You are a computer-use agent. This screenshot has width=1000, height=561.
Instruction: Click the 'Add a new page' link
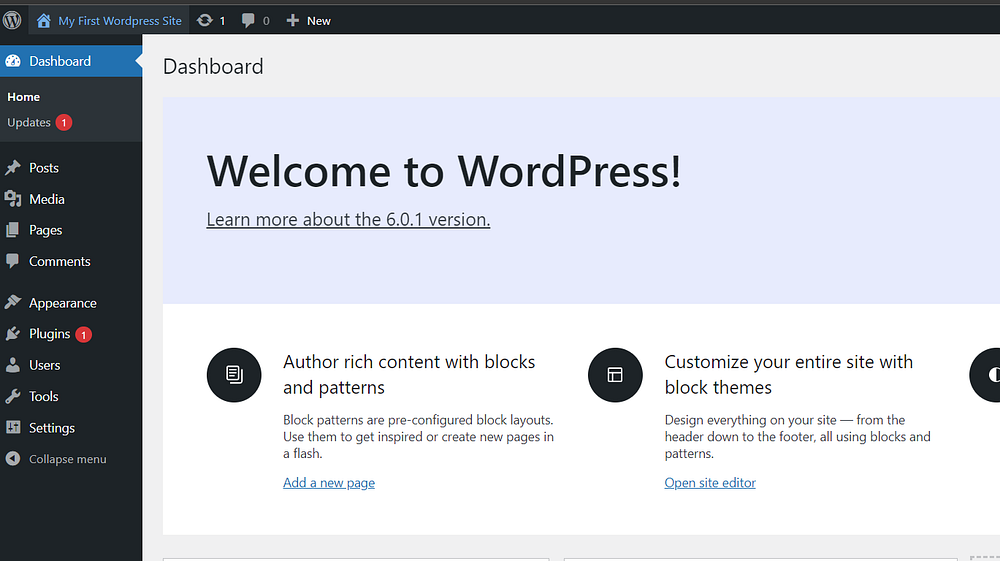(329, 483)
